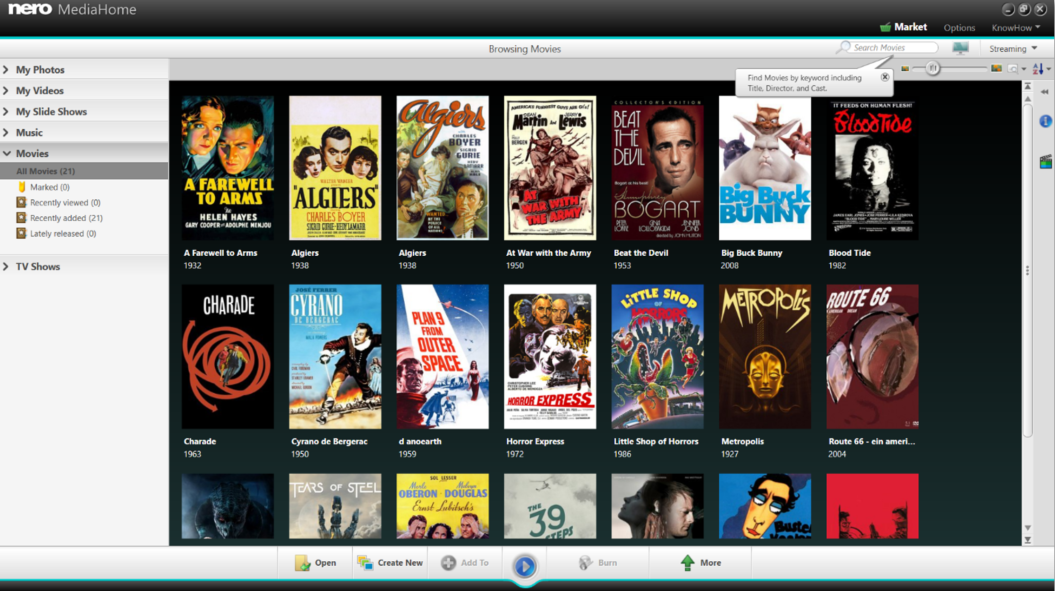This screenshot has height=591, width=1055.
Task: Click the monitor streaming device icon
Action: (960, 48)
